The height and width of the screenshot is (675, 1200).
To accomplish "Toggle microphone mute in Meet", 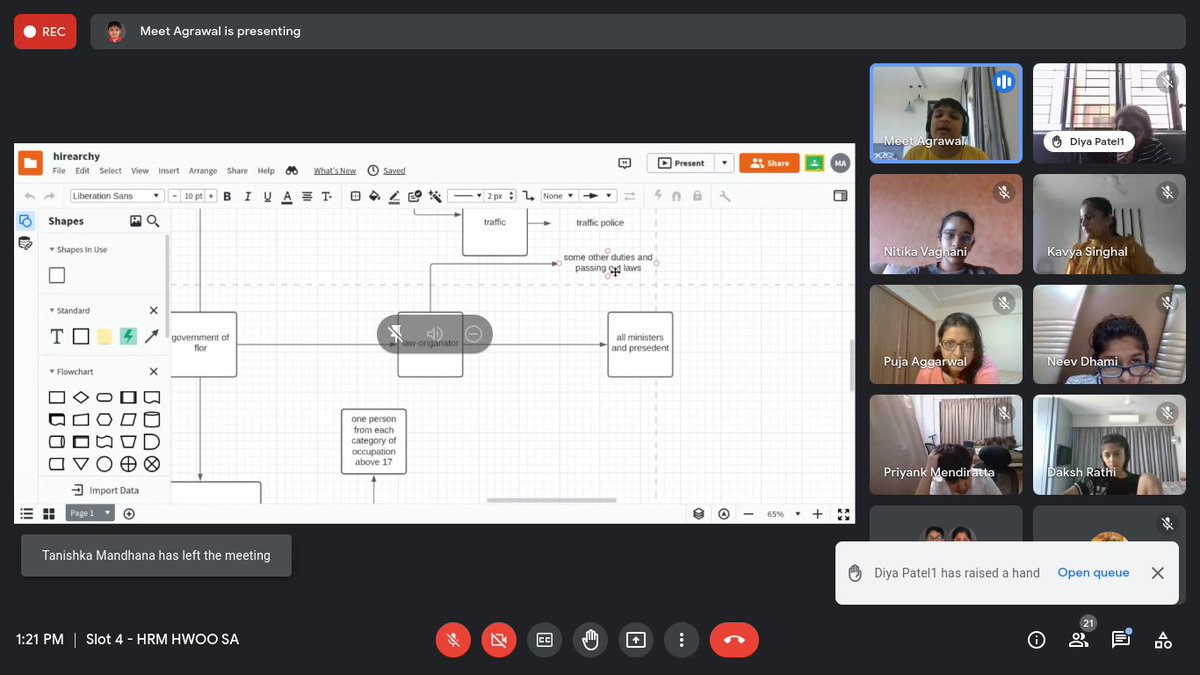I will coord(453,640).
